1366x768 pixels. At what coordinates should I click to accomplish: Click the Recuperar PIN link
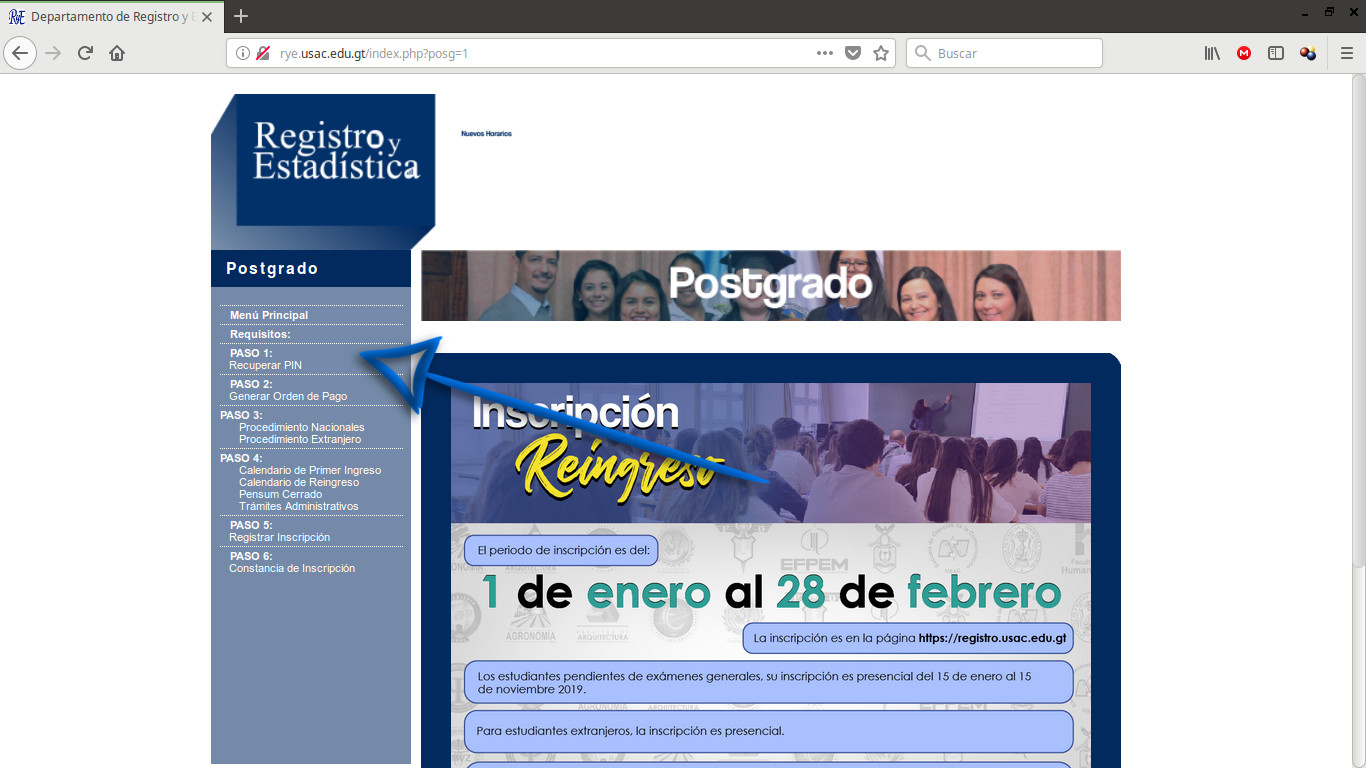[265, 365]
